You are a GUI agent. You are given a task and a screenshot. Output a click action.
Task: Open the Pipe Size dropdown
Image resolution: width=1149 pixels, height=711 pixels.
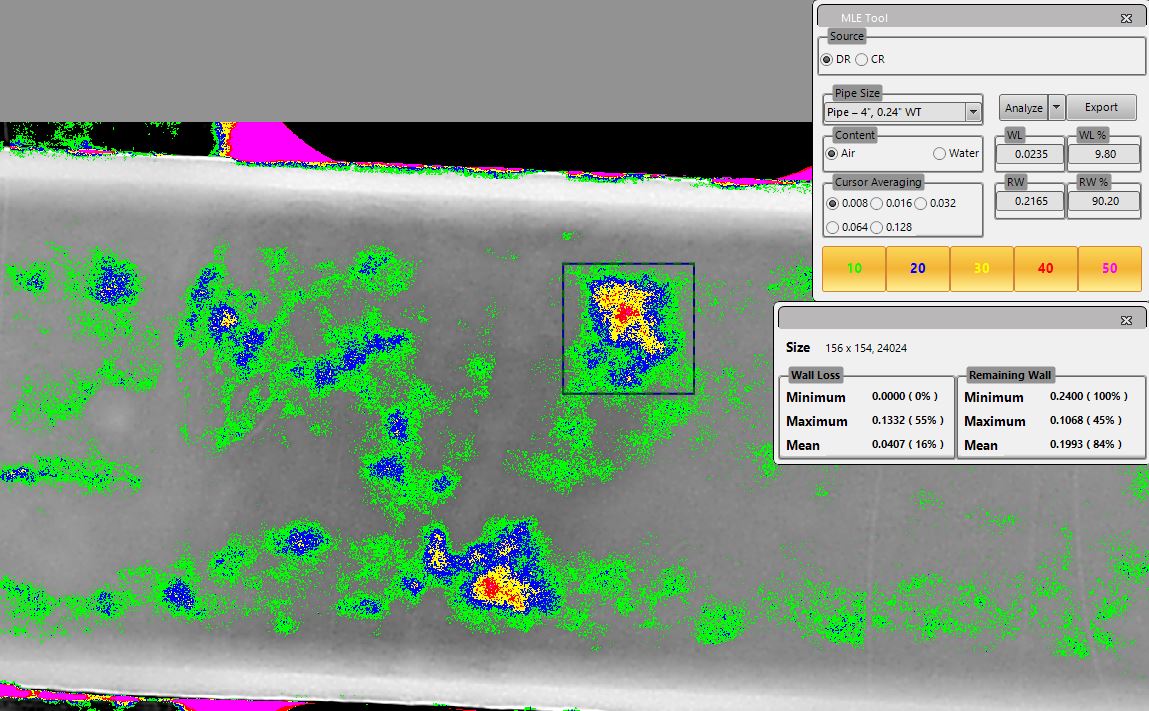[973, 112]
